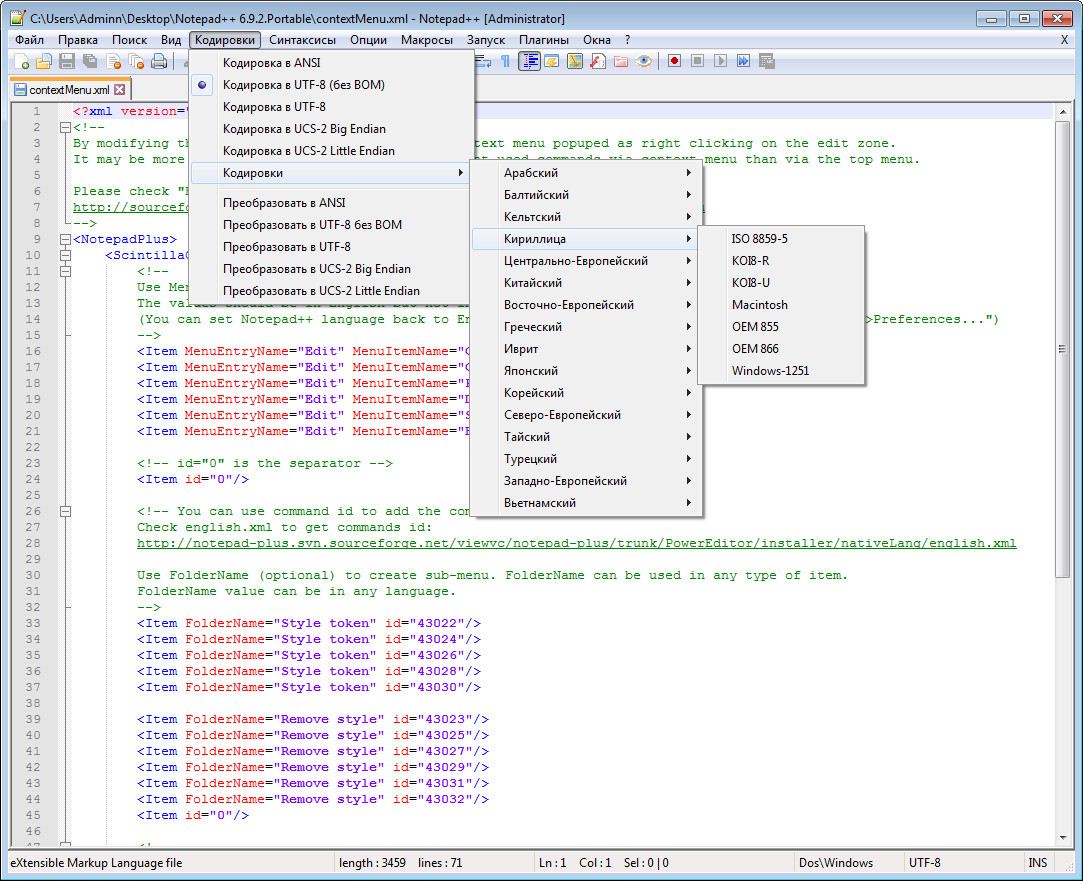
Task: Click the Open file folder icon
Action: click(44, 62)
